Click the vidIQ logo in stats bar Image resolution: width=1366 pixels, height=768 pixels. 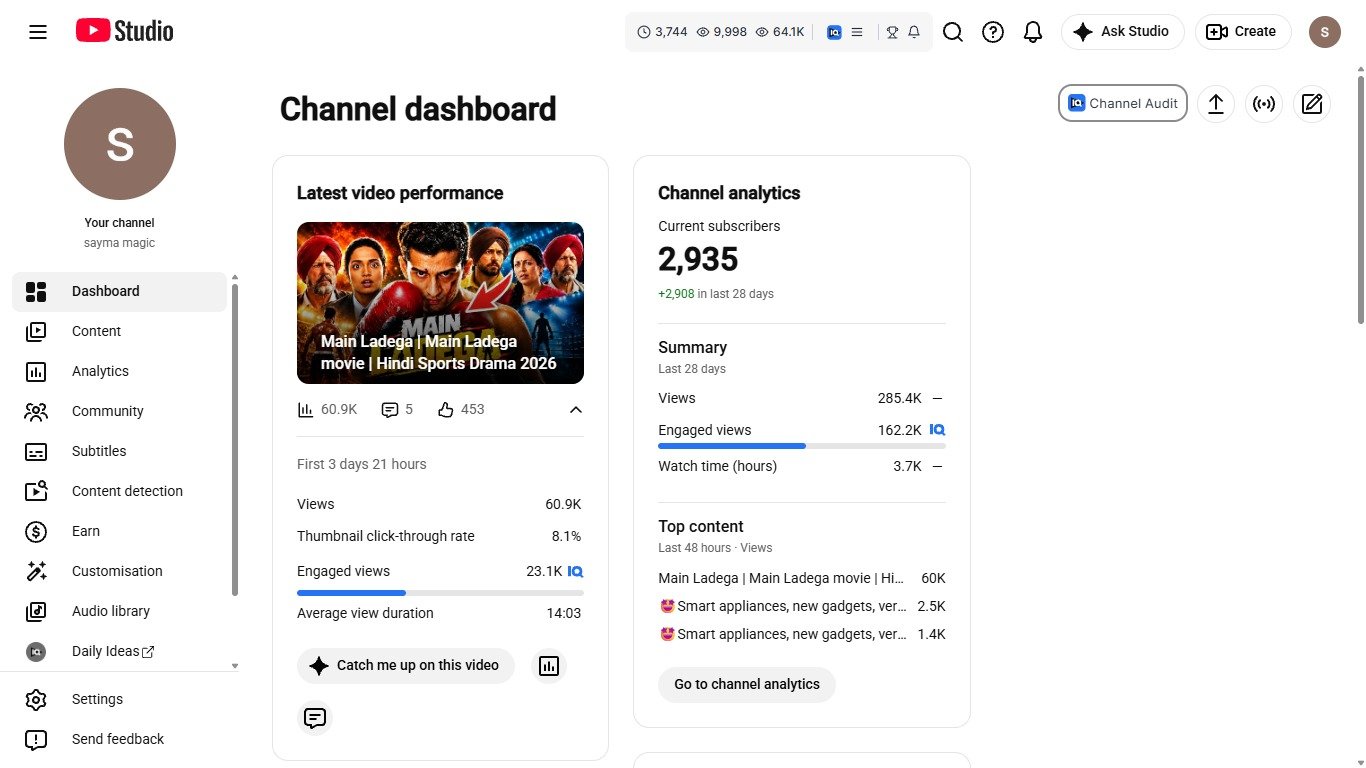pos(834,32)
